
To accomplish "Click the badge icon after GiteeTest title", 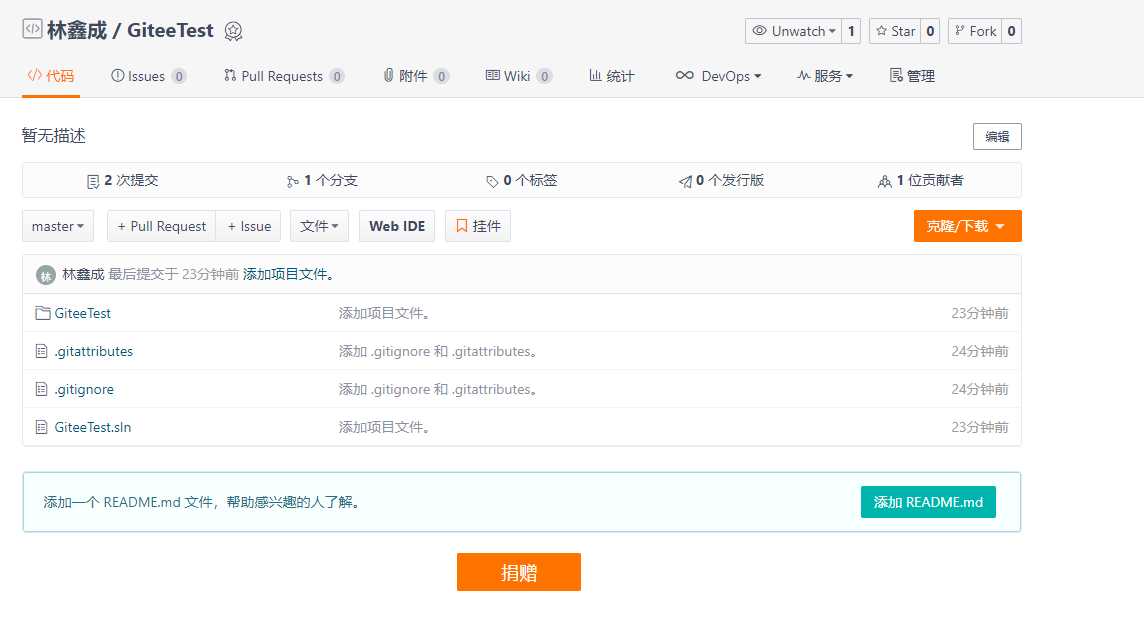I will (x=233, y=31).
